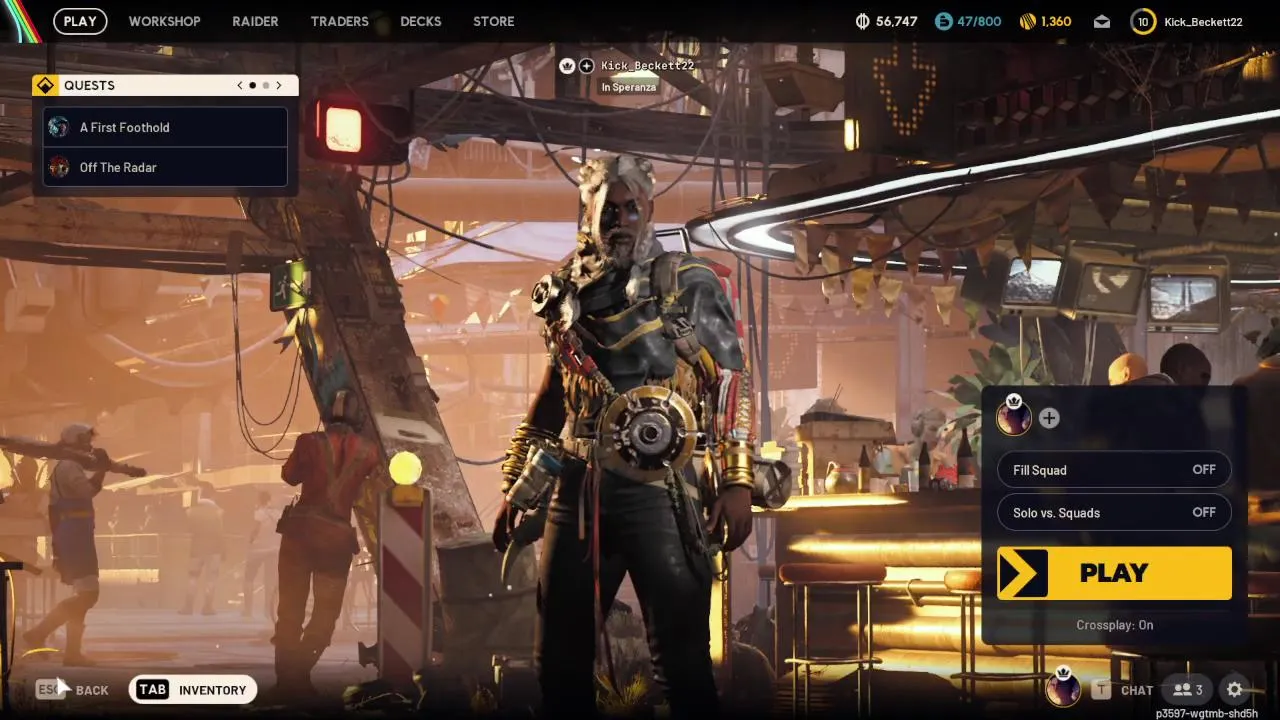Click the teal stash icon beside 47/800
Screen dimensions: 1280x720
(x=944, y=21)
